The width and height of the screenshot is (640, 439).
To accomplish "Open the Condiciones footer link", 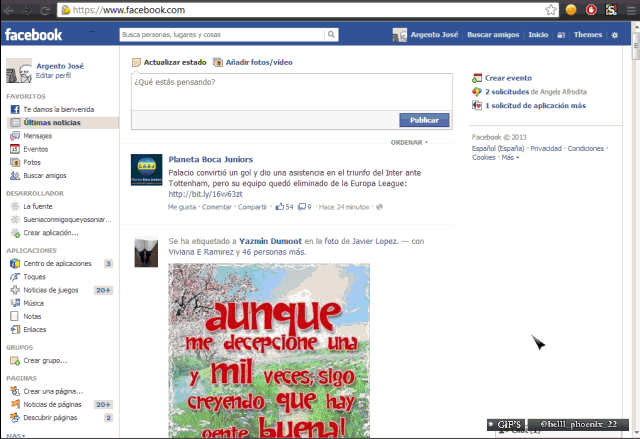I will coord(585,149).
